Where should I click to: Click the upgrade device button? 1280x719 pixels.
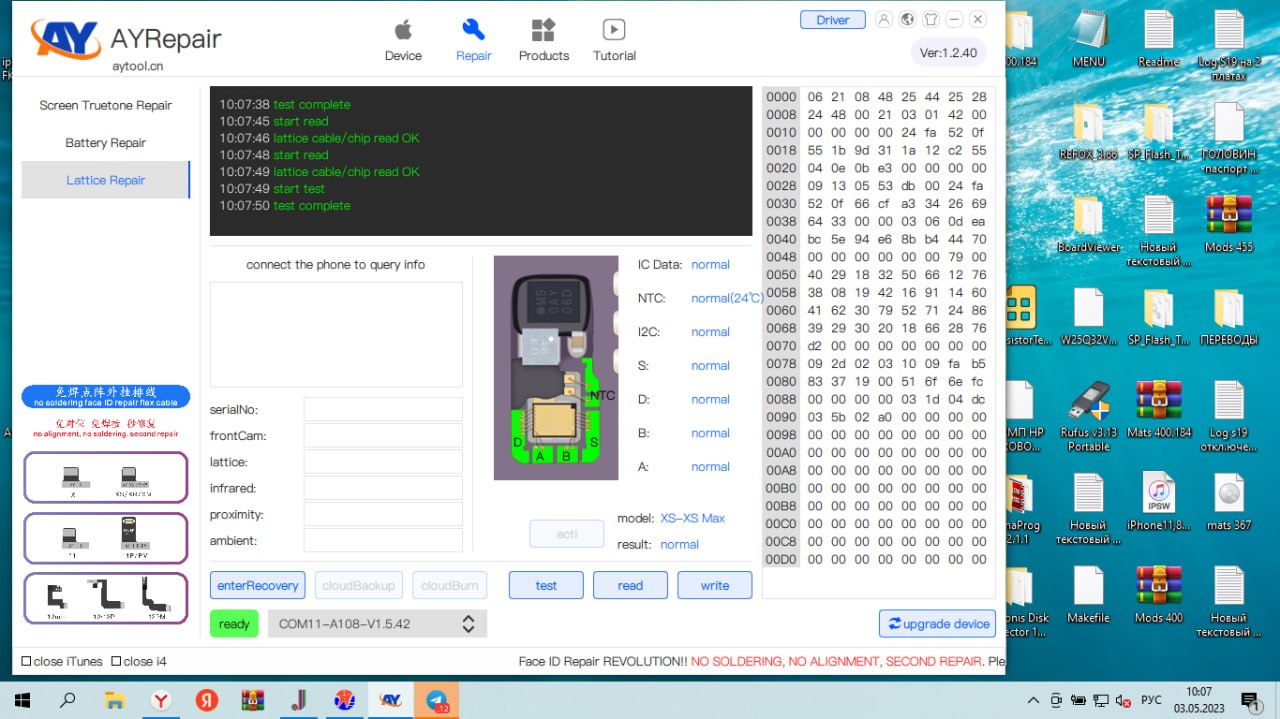click(937, 623)
